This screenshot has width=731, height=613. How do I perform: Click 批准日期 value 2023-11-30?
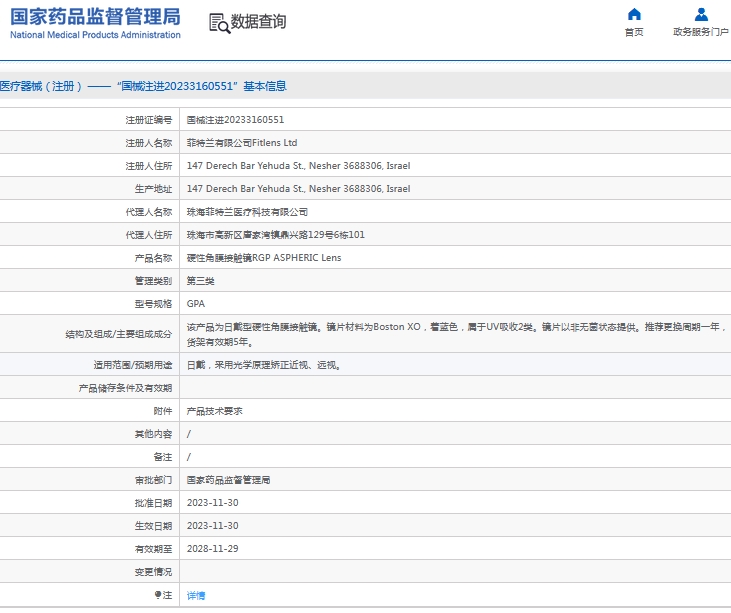213,503
